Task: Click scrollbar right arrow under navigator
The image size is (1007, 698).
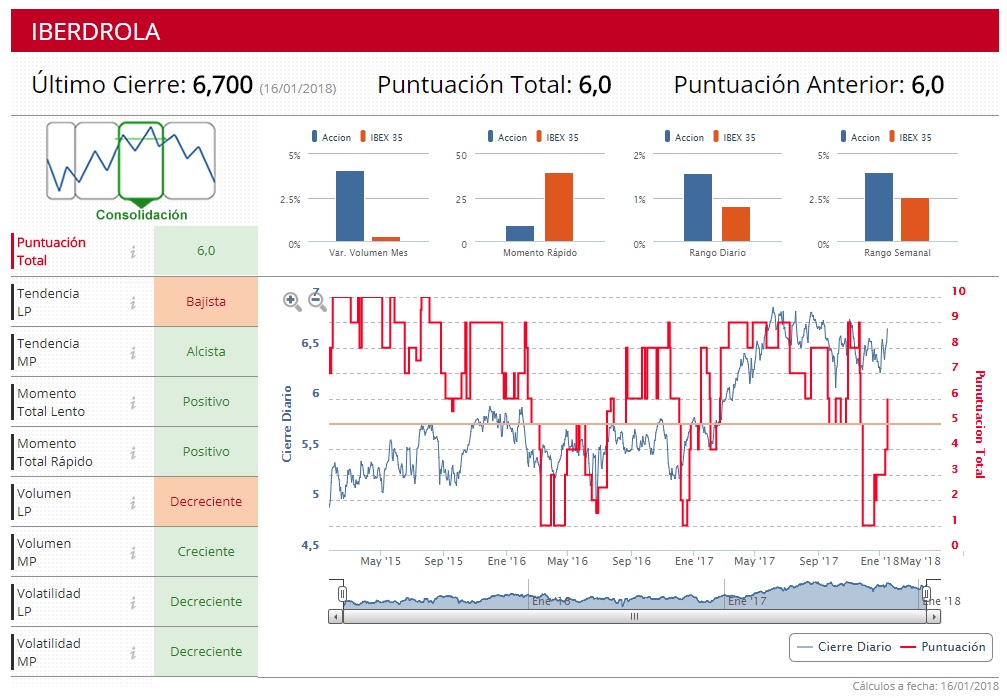Action: pos(934,616)
